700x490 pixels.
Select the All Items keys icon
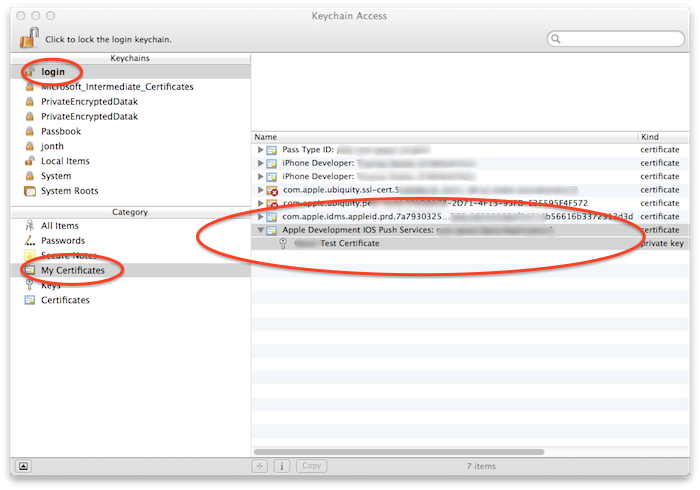pos(29,225)
